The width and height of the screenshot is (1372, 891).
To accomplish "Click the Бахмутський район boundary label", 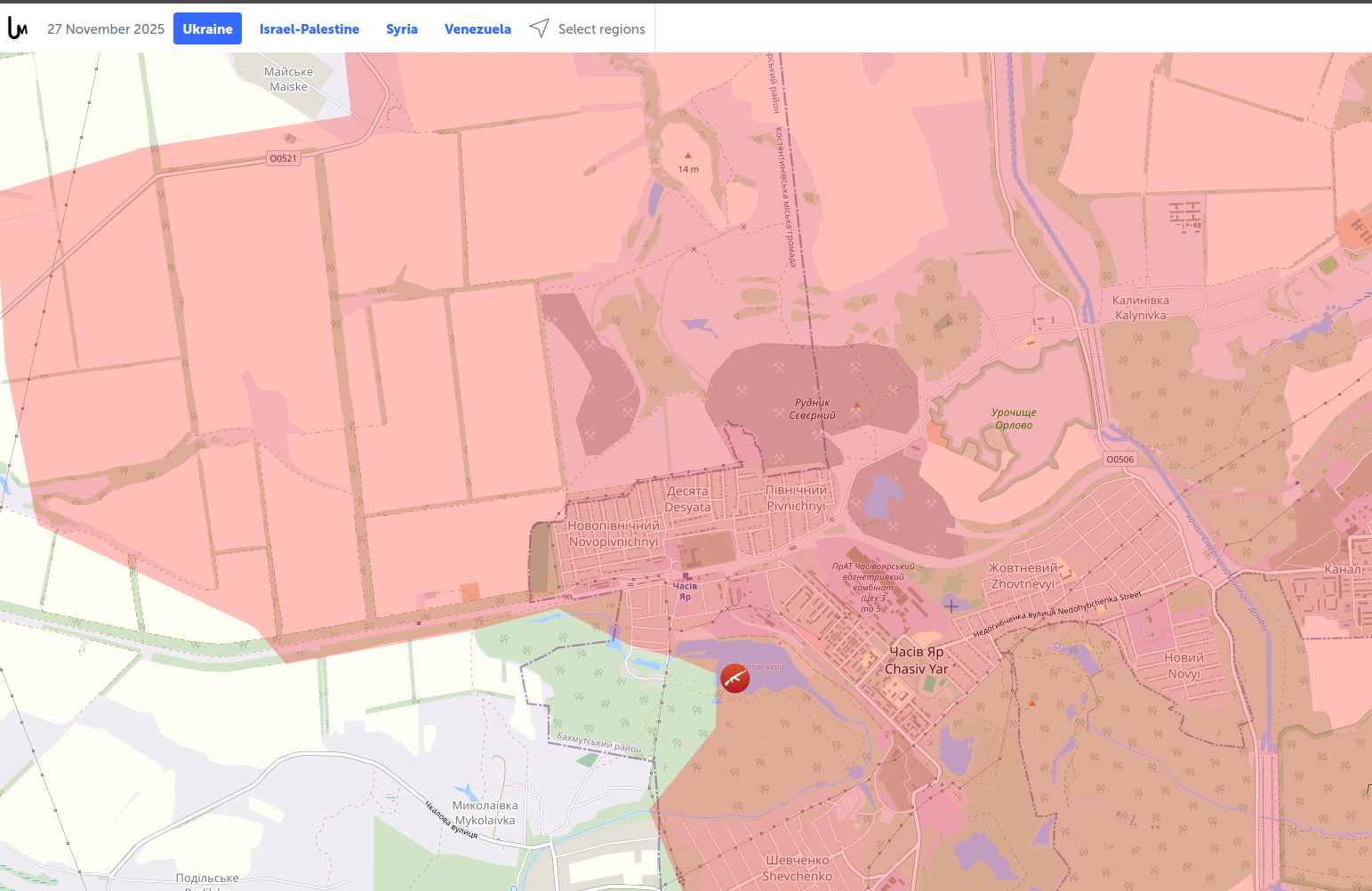I will point(599,742).
